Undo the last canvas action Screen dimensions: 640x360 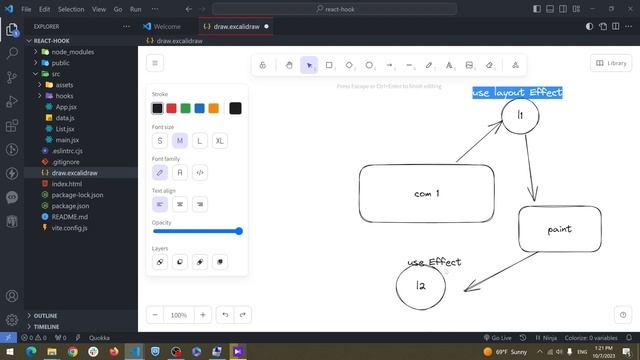pos(225,315)
